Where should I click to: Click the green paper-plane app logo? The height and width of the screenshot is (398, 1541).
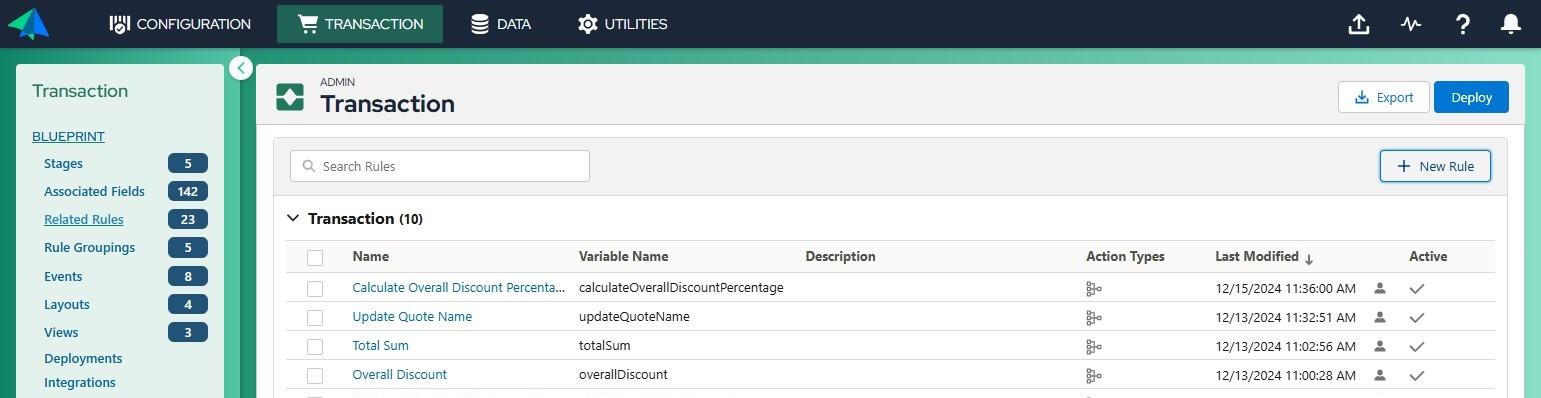[29, 23]
